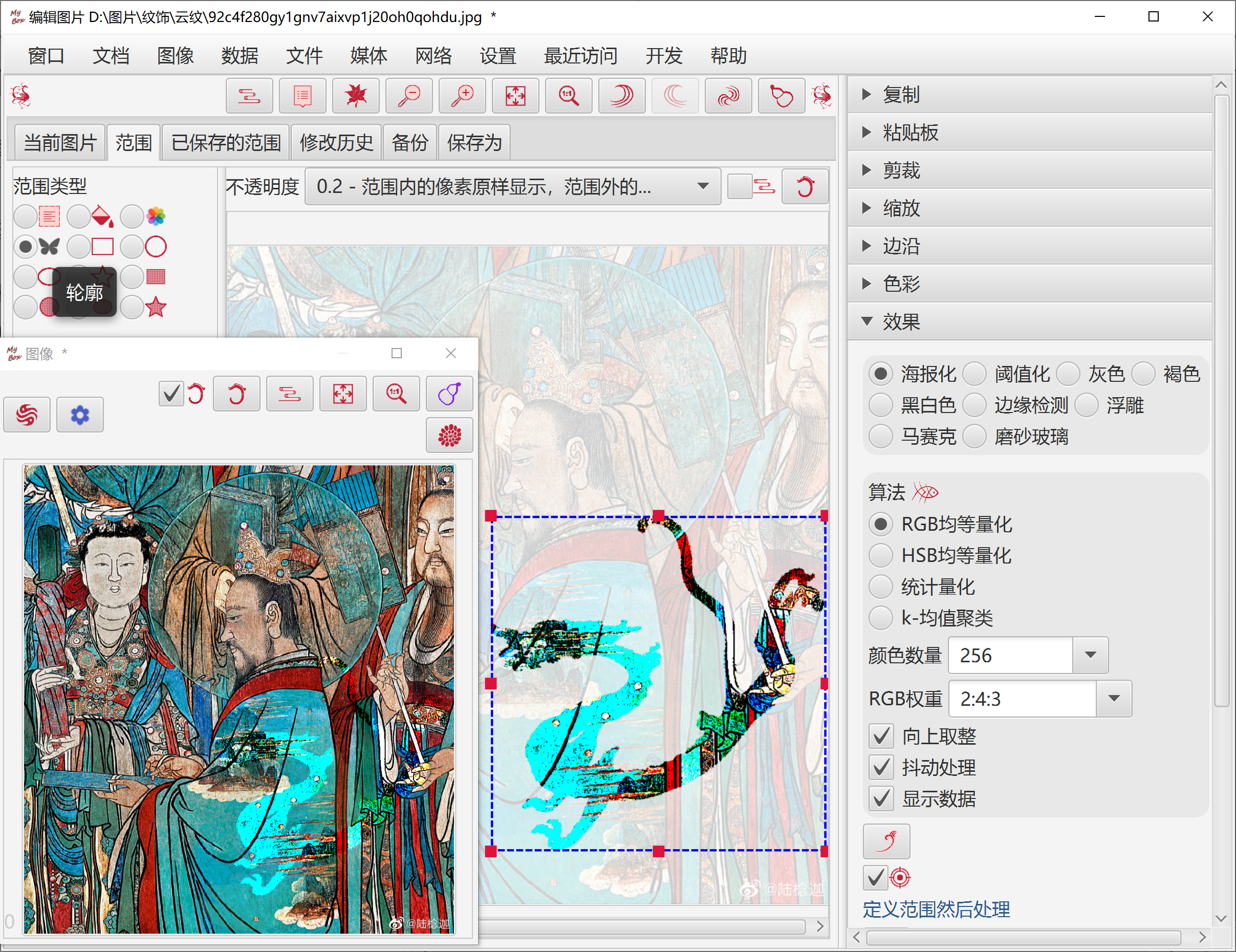Image resolution: width=1236 pixels, height=952 pixels.
Task: Select the 边缘检测 effect radio button
Action: (x=974, y=405)
